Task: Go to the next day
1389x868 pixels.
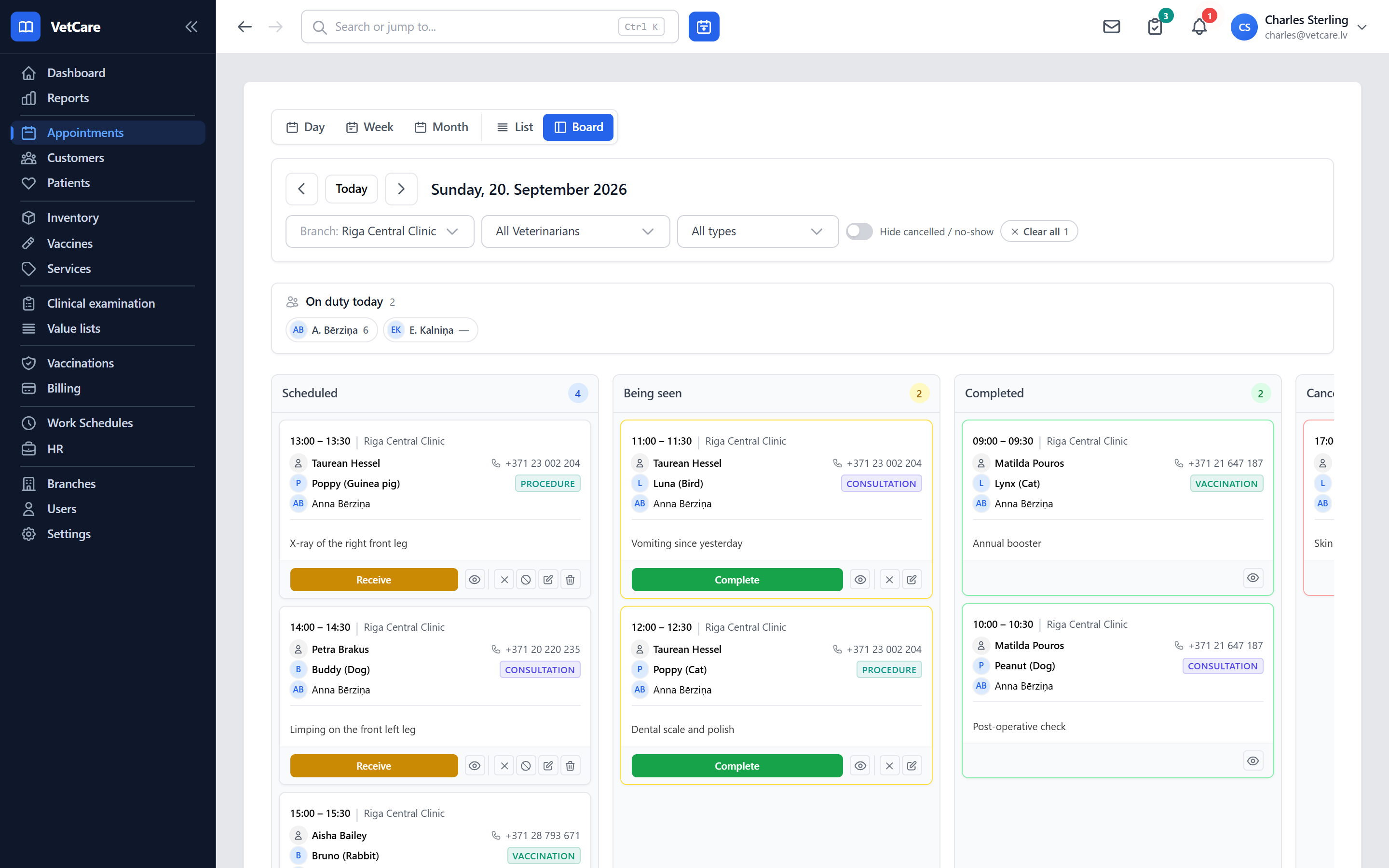Action: coord(401,189)
